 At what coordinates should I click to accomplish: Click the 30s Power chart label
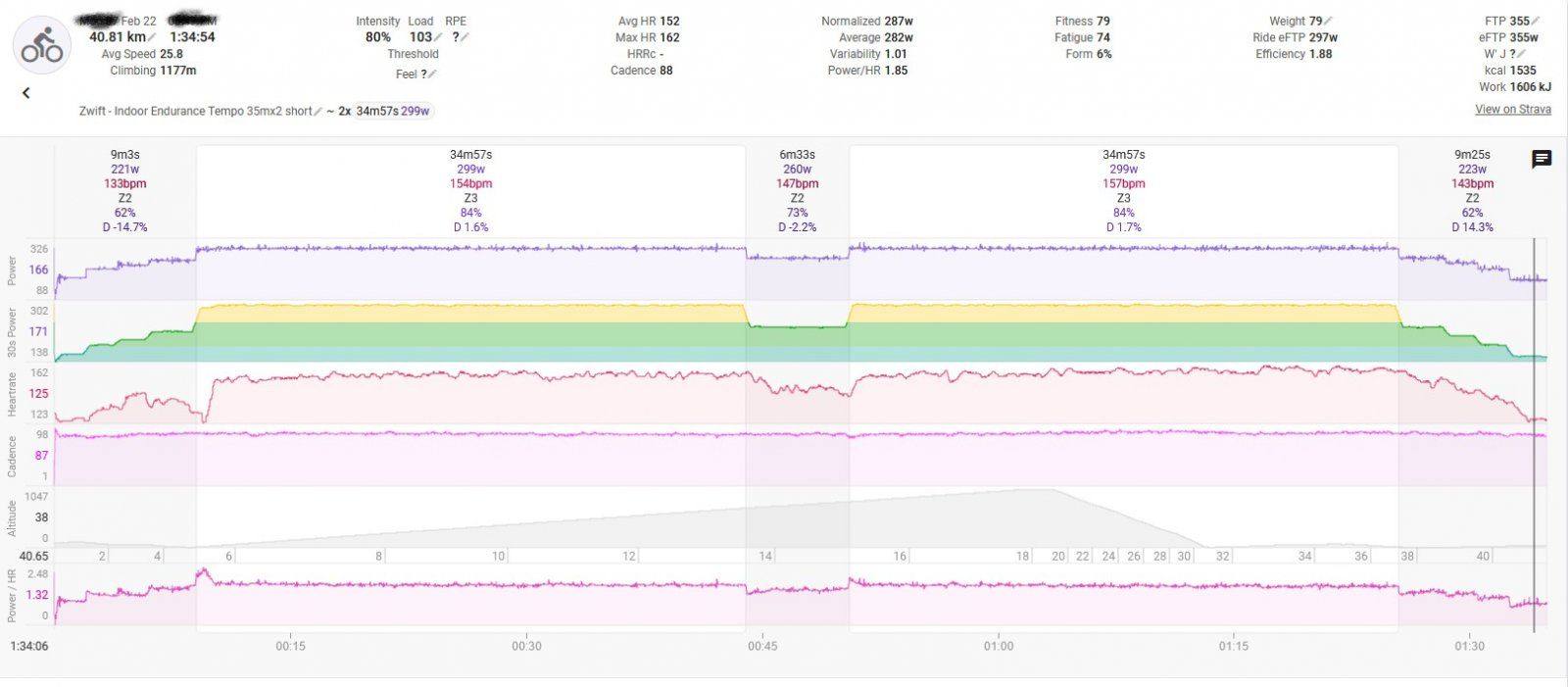13,331
